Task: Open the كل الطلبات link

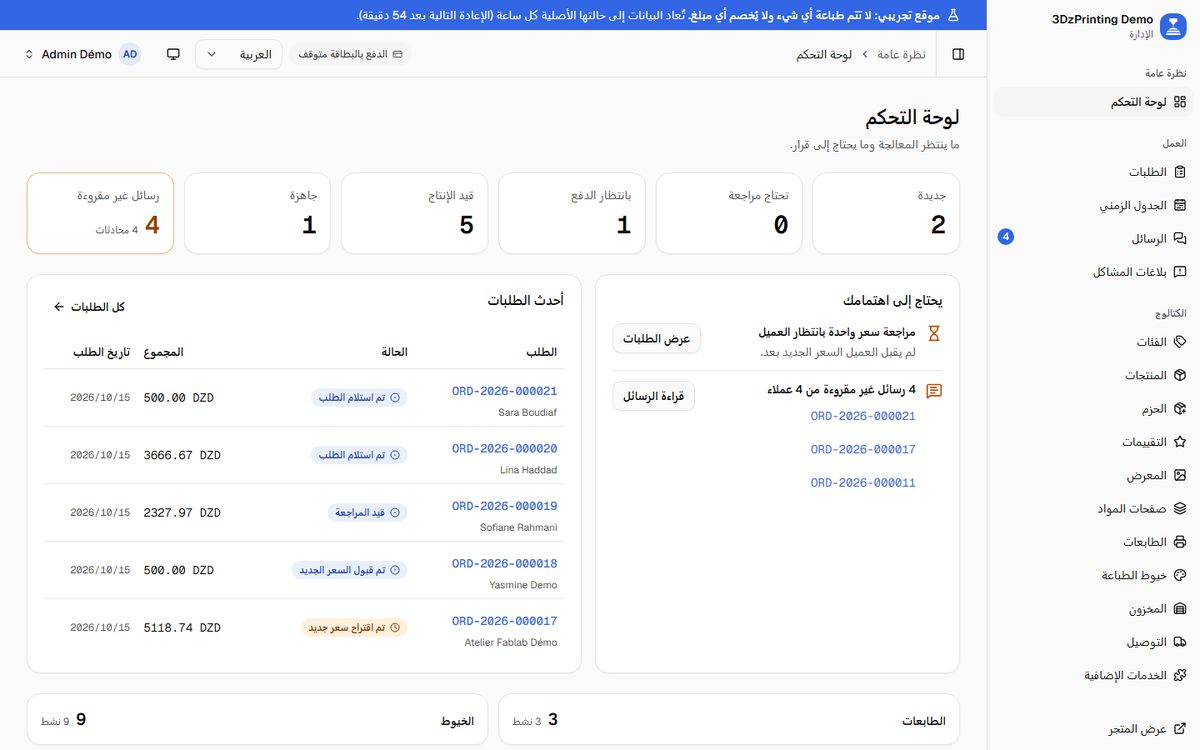Action: click(89, 307)
